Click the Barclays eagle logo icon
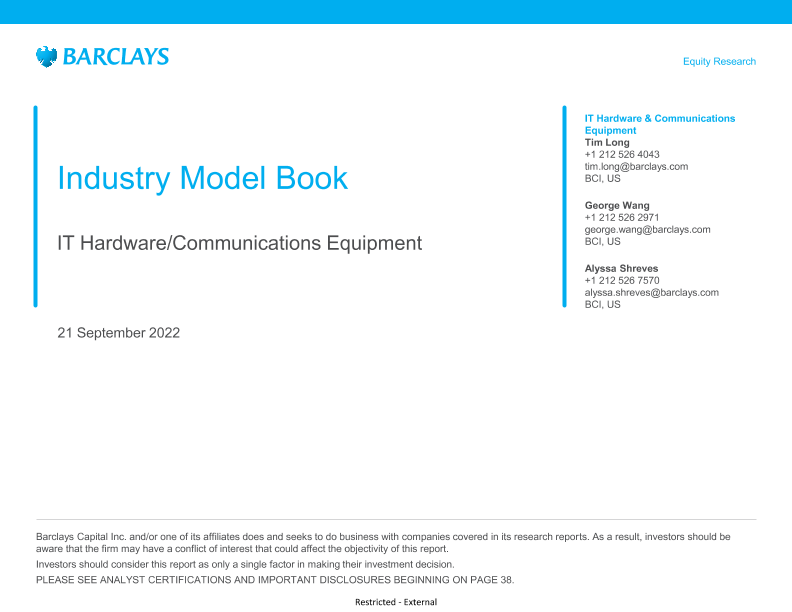Viewport: 792px width, 612px height. 47,57
